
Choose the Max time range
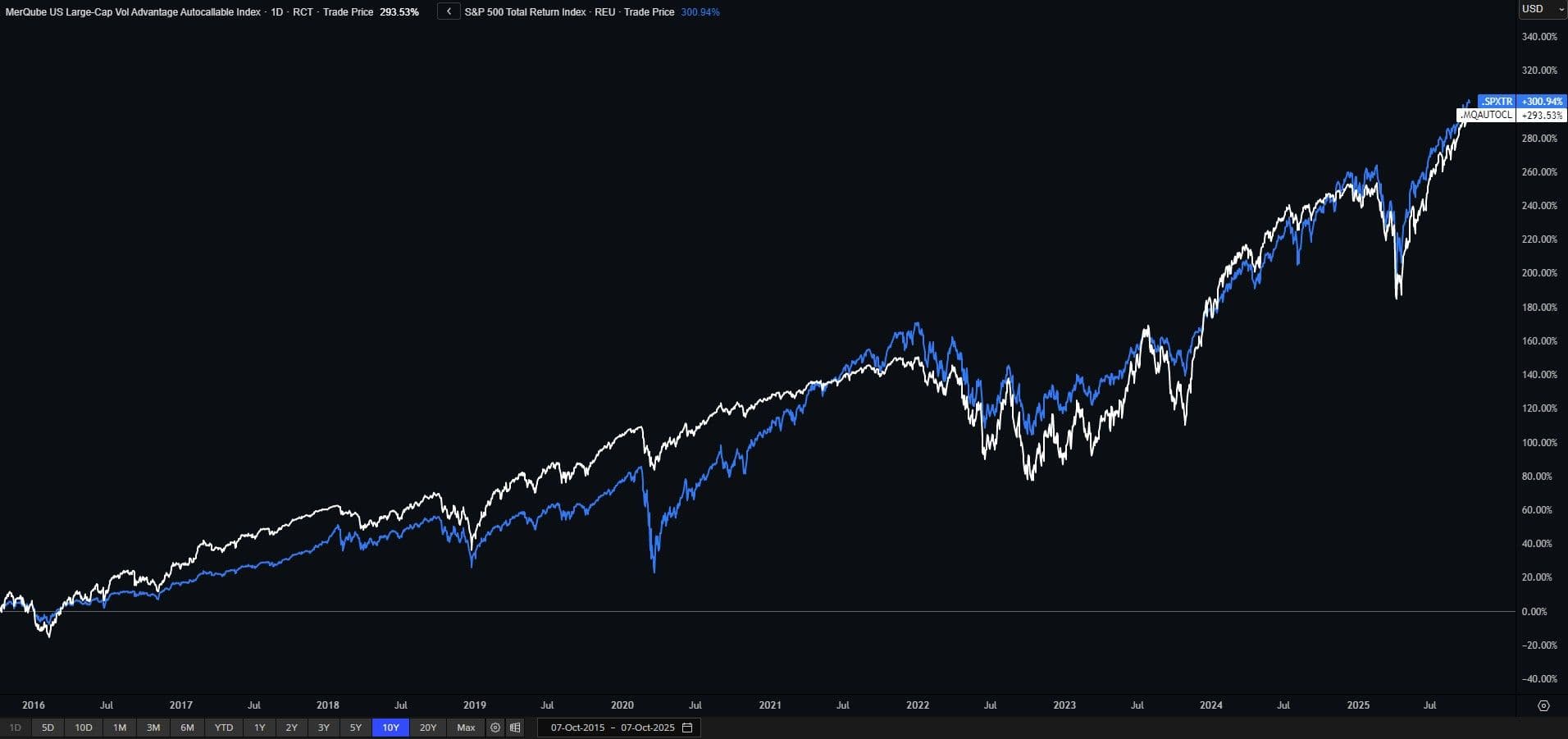coord(466,728)
